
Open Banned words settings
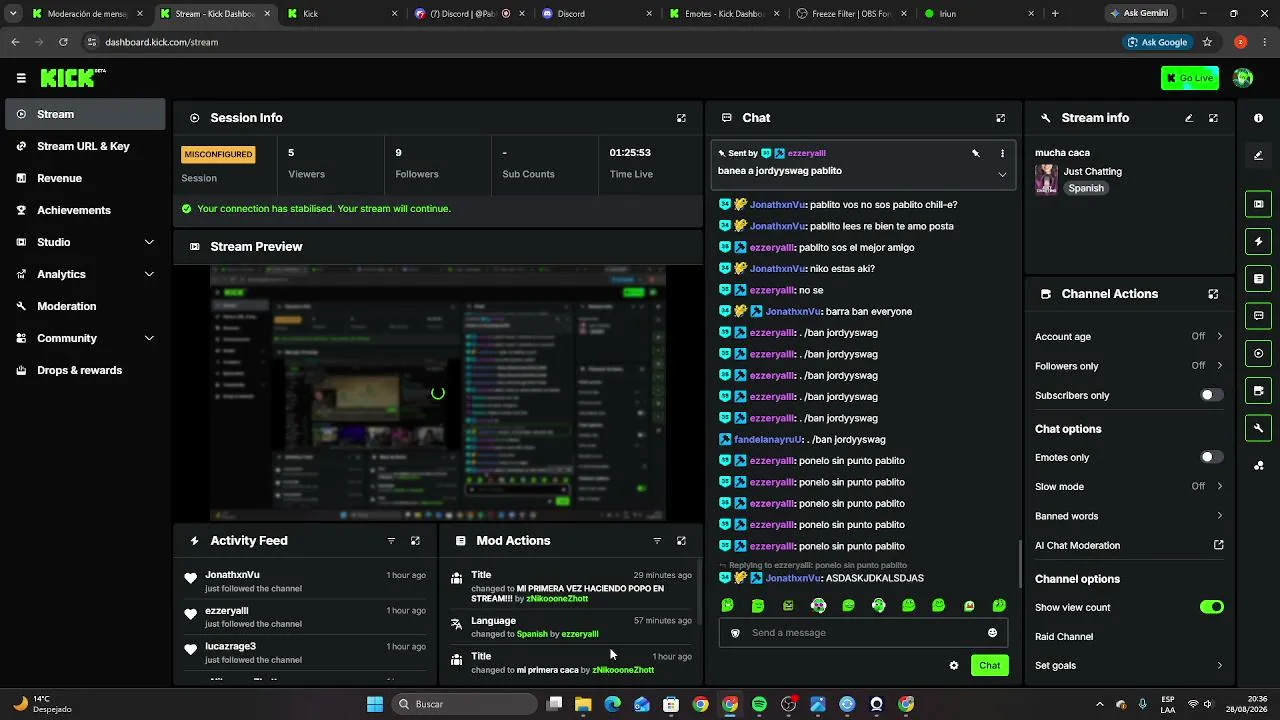[1129, 516]
